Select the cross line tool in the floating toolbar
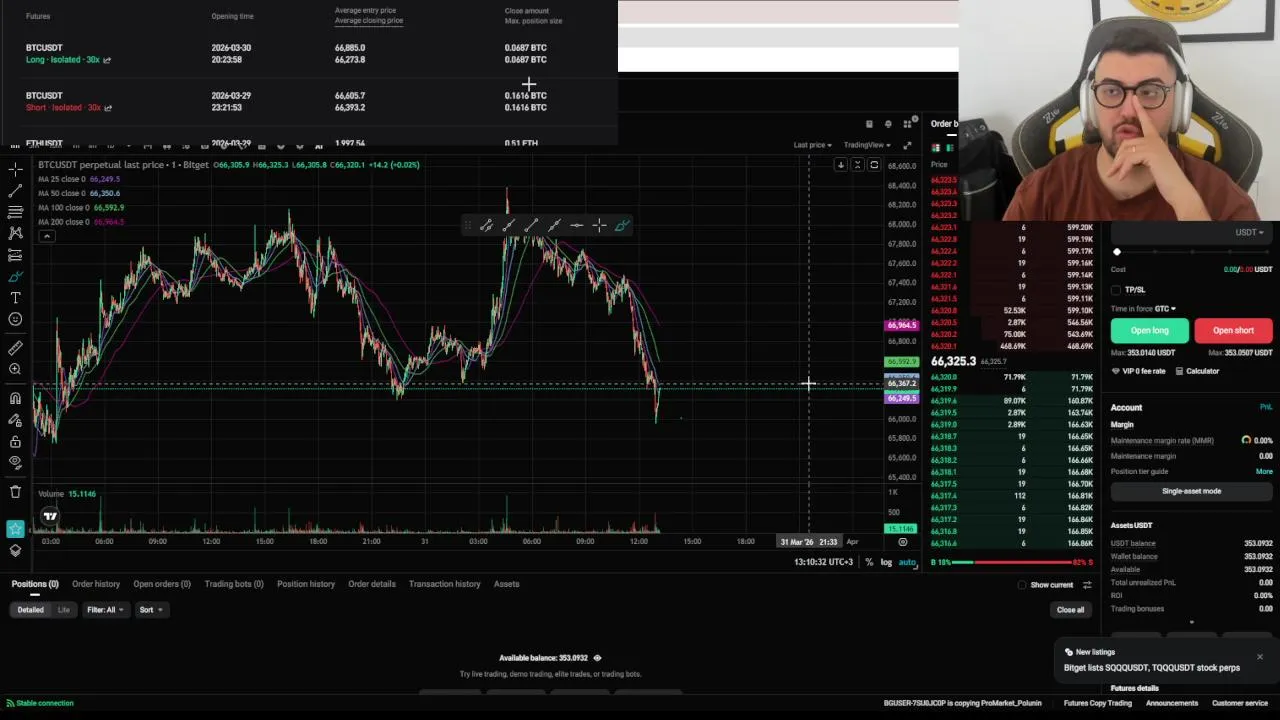Image resolution: width=1280 pixels, height=720 pixels. point(599,226)
